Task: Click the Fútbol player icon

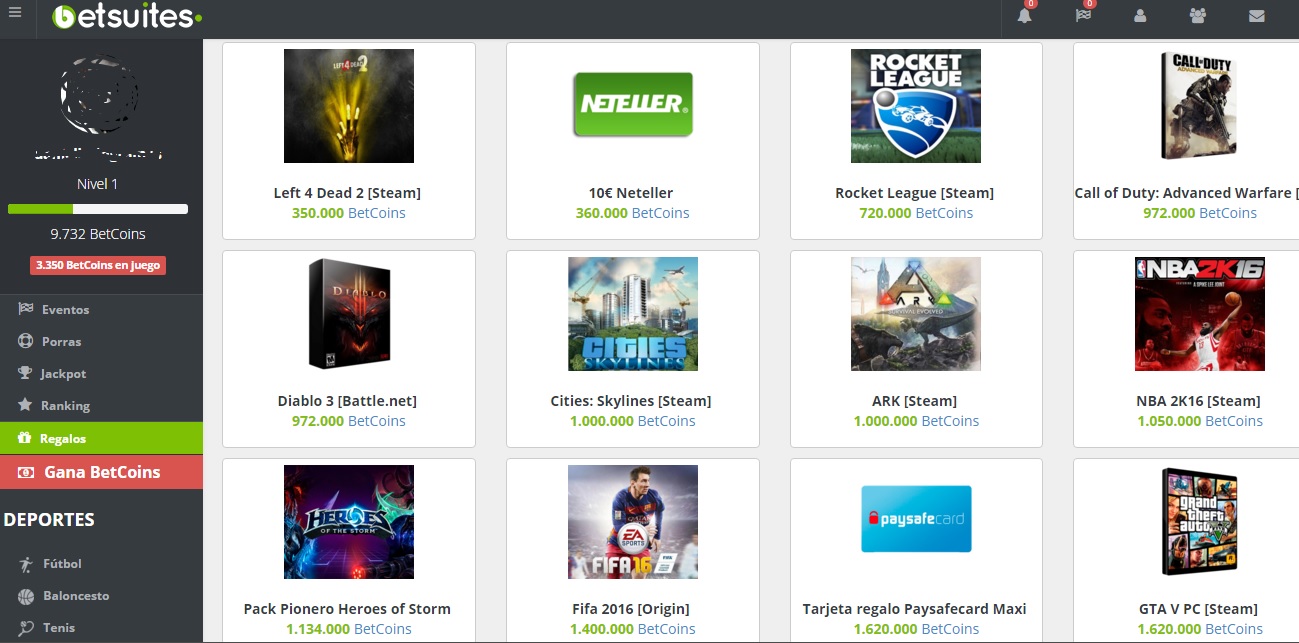Action: point(25,564)
